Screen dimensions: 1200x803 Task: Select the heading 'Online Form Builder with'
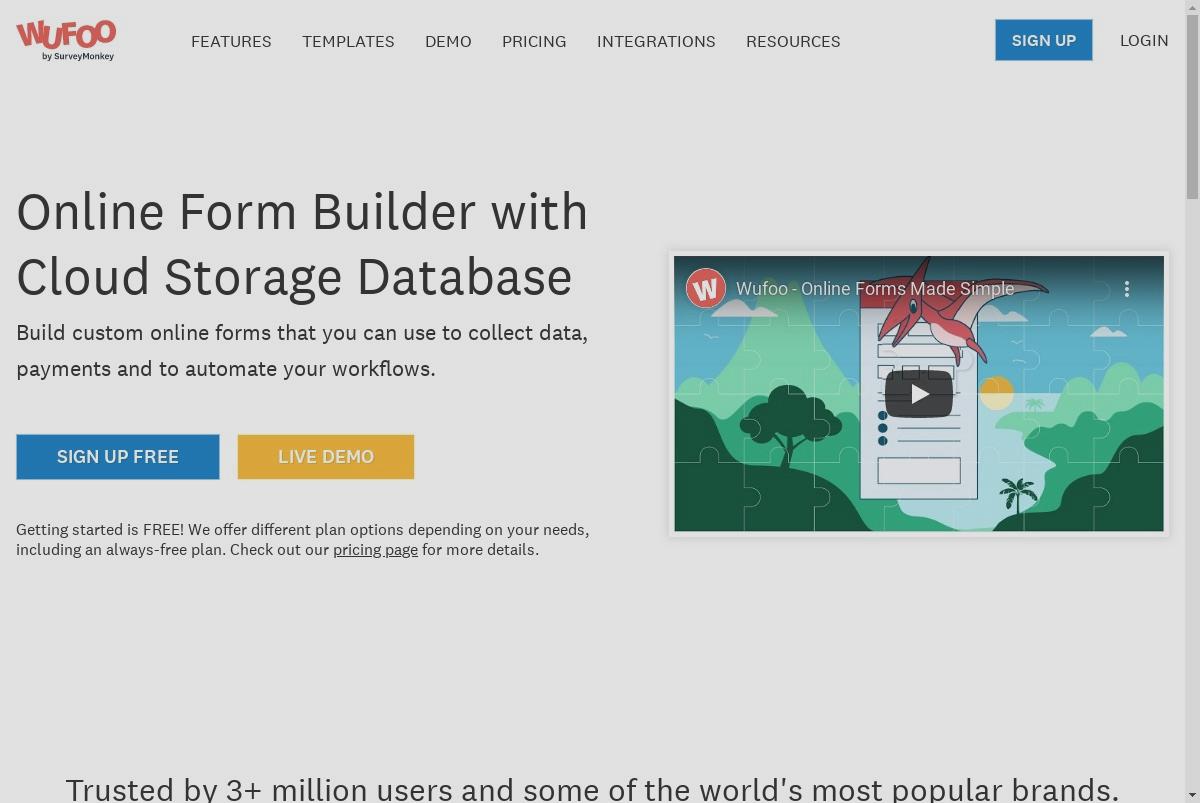pyautogui.click(x=302, y=212)
